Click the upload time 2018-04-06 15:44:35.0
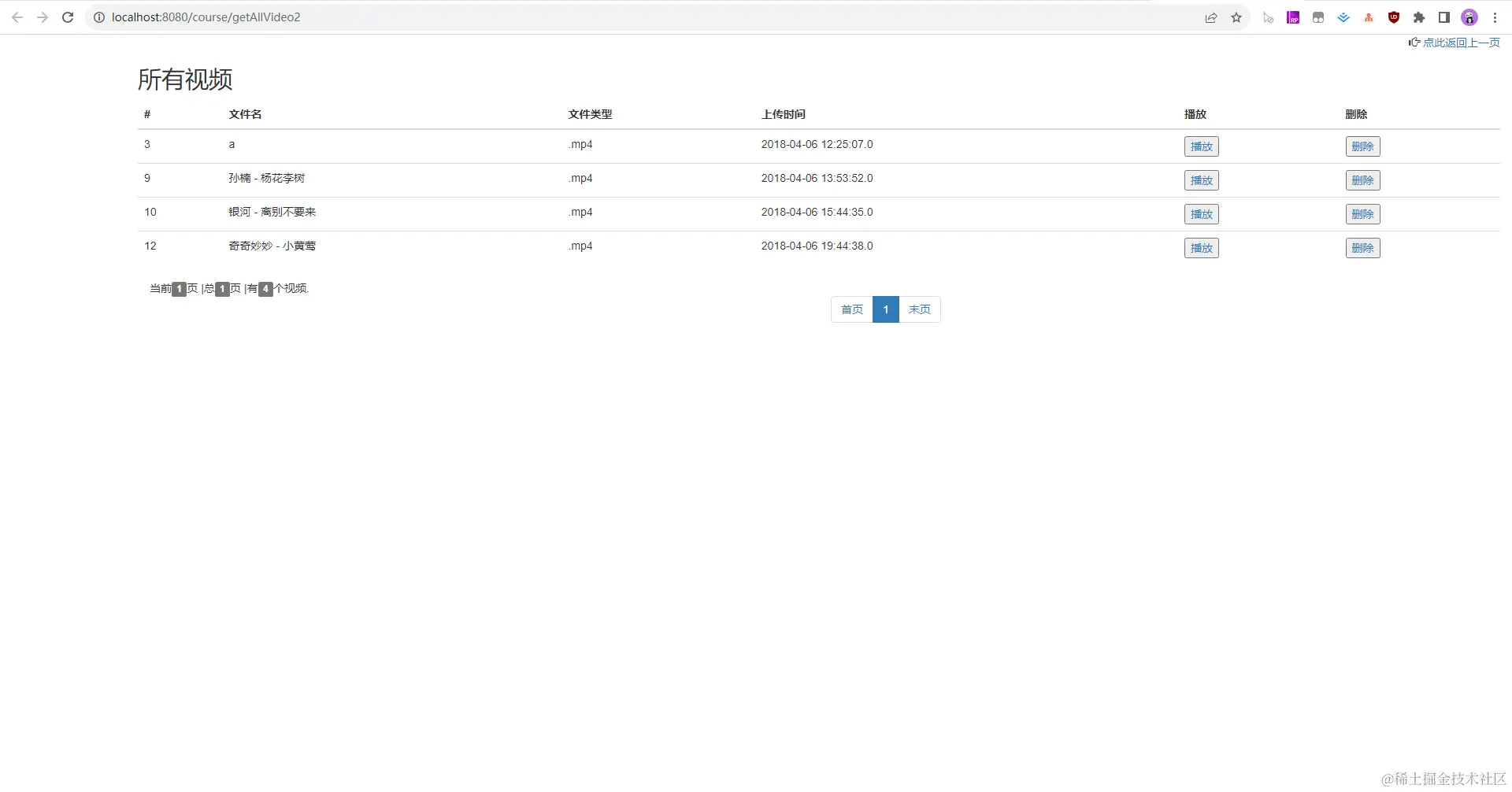Image resolution: width=1512 pixels, height=792 pixels. point(817,212)
